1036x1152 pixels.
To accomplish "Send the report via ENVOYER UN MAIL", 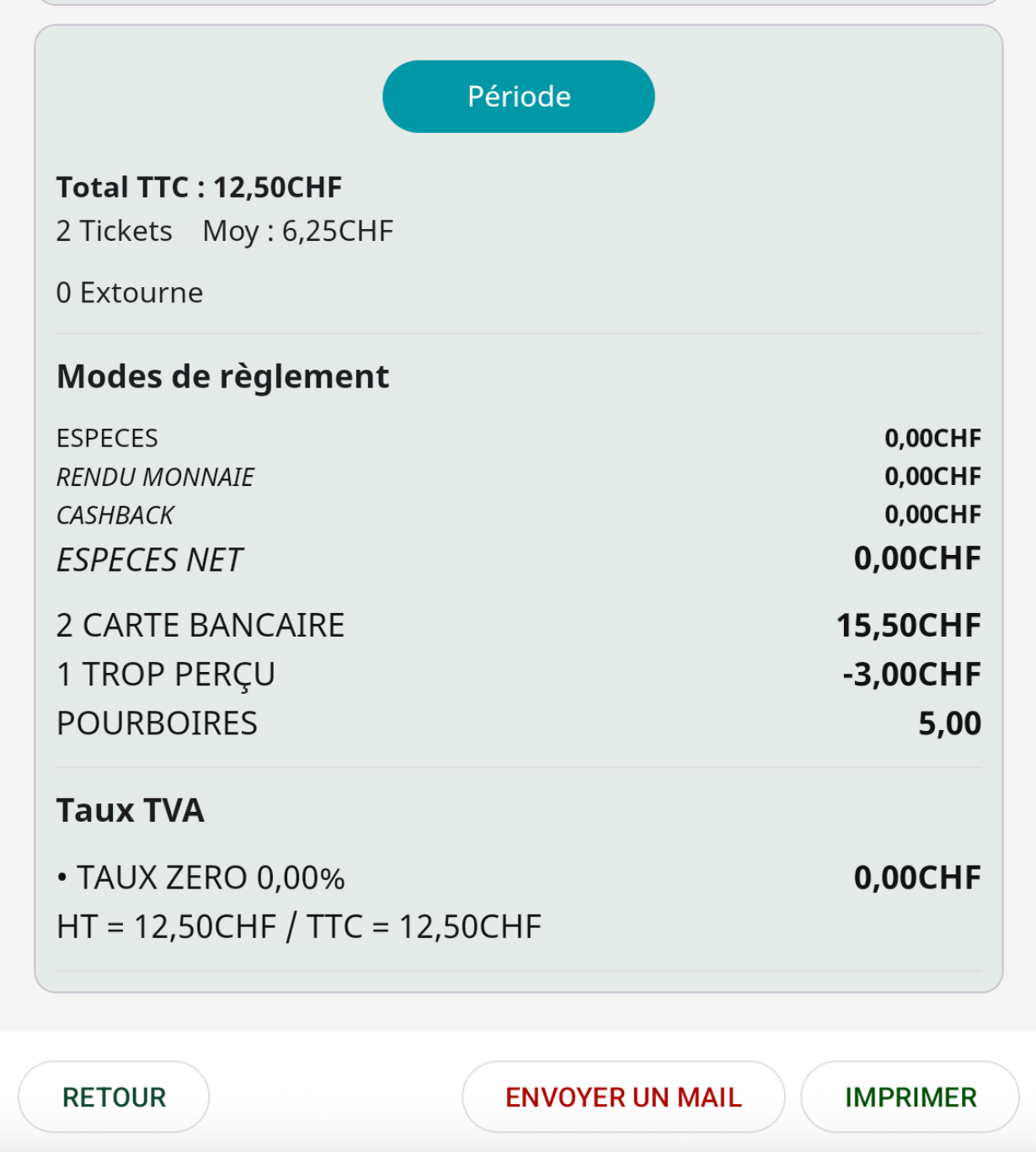I will [x=623, y=1096].
